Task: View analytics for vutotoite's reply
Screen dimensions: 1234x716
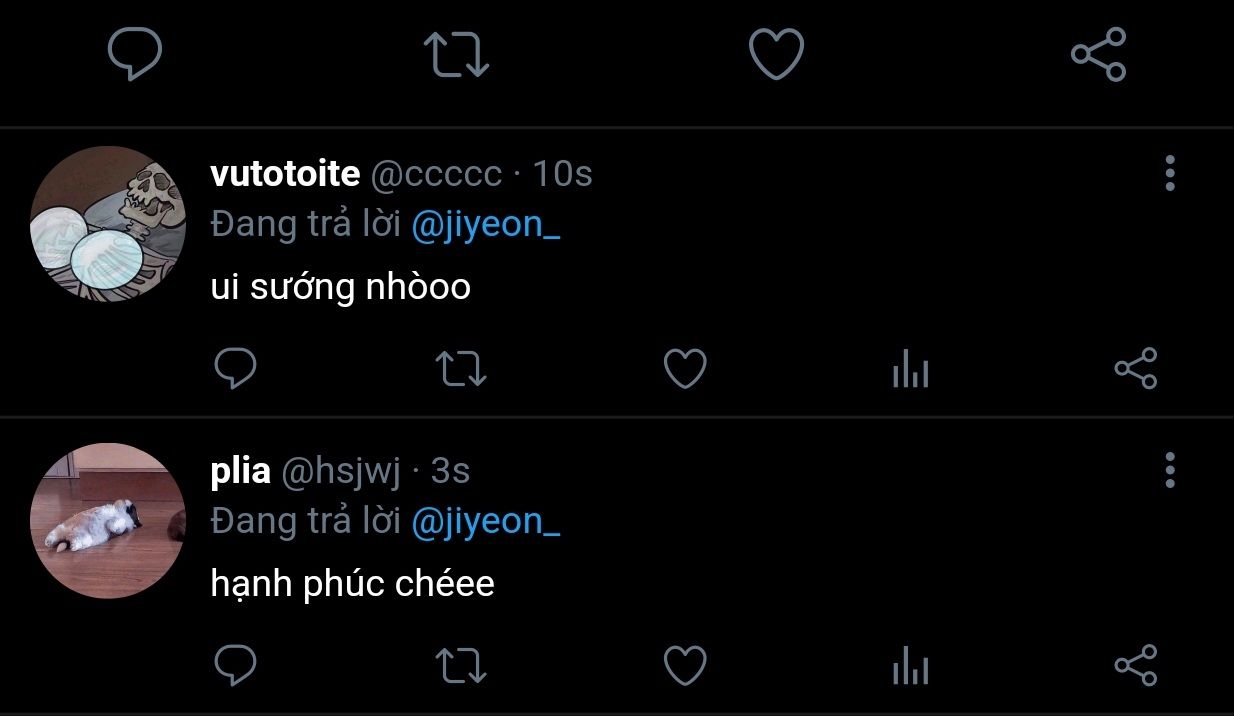Action: click(910, 371)
